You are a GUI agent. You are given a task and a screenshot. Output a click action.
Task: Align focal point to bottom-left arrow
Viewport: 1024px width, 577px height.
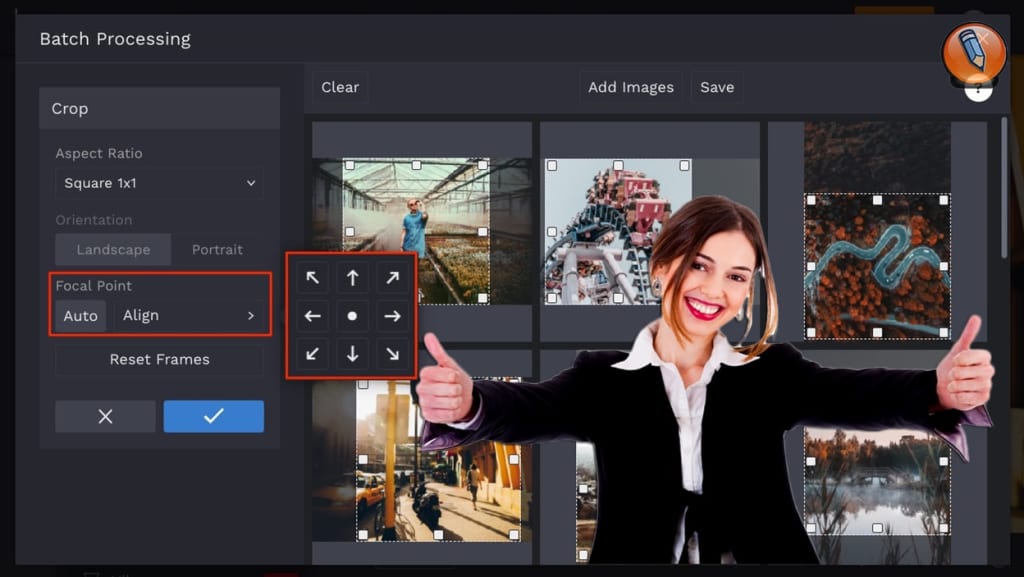click(313, 354)
